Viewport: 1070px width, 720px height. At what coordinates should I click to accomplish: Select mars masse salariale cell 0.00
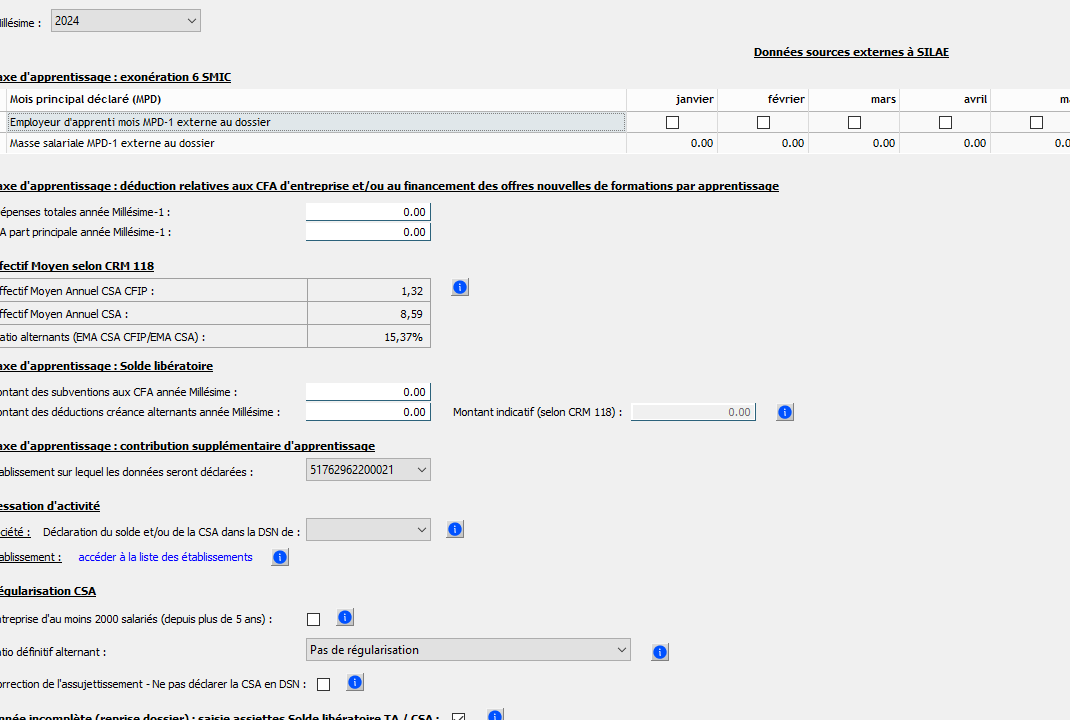854,143
